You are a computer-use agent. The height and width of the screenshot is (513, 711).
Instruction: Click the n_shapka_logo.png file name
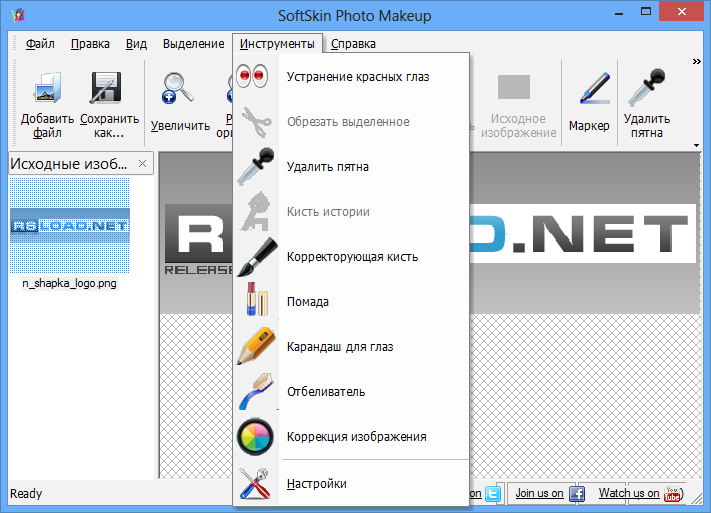click(69, 283)
